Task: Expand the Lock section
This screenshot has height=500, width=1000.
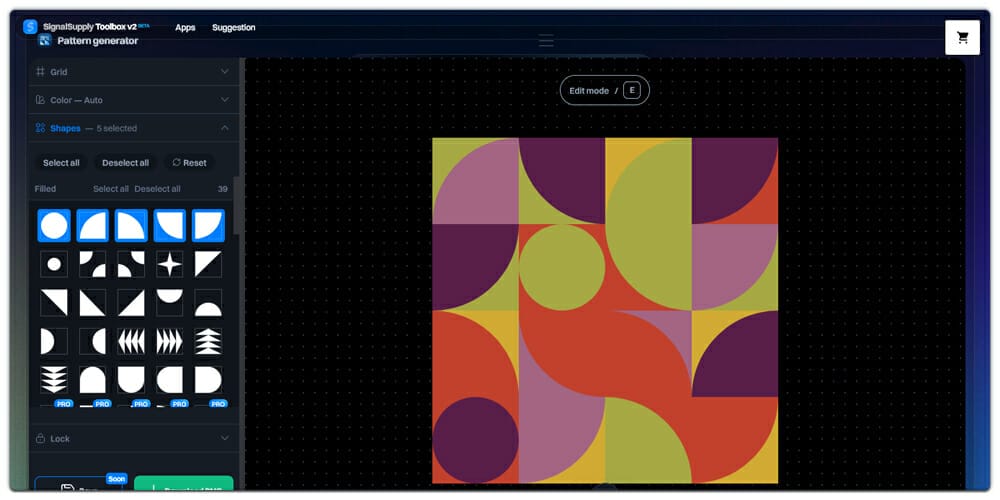Action: coord(133,439)
